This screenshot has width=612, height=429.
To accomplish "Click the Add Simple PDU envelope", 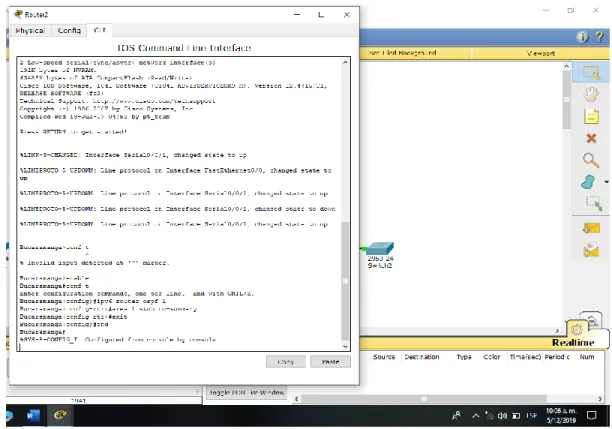I will pos(591,228).
